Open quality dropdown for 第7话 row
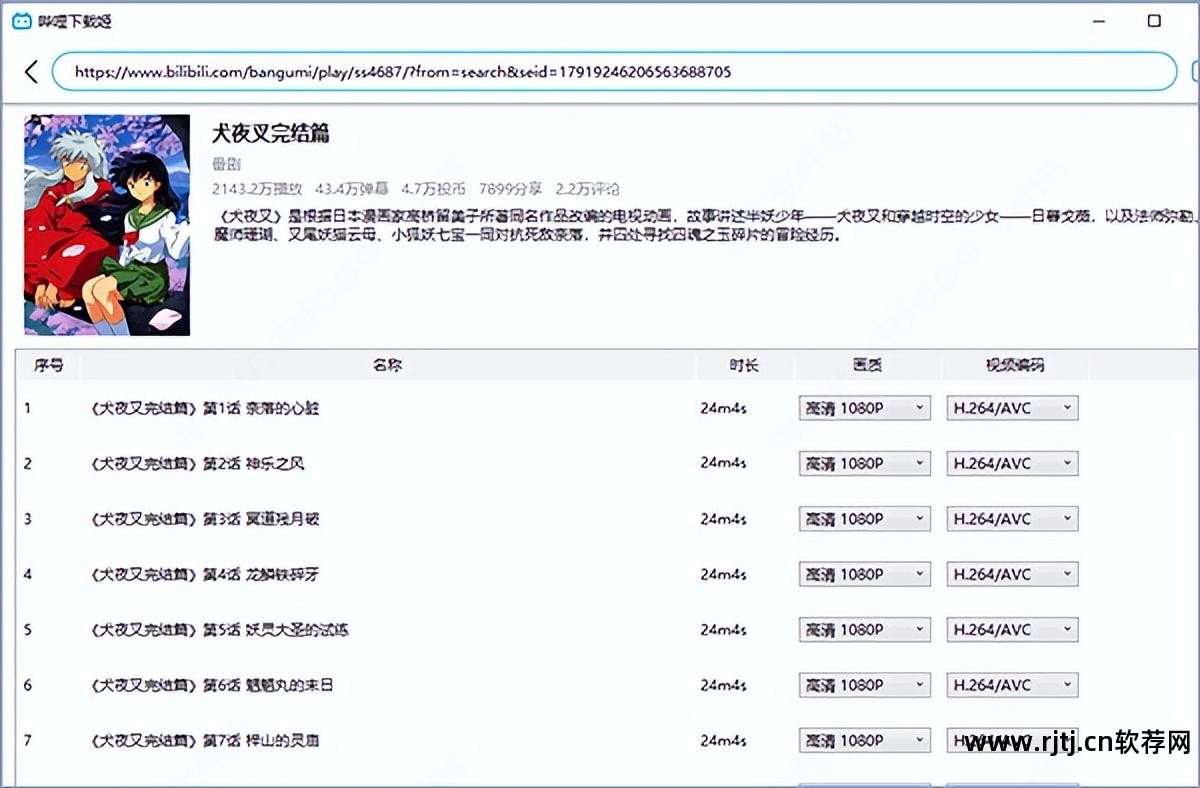 coord(865,741)
